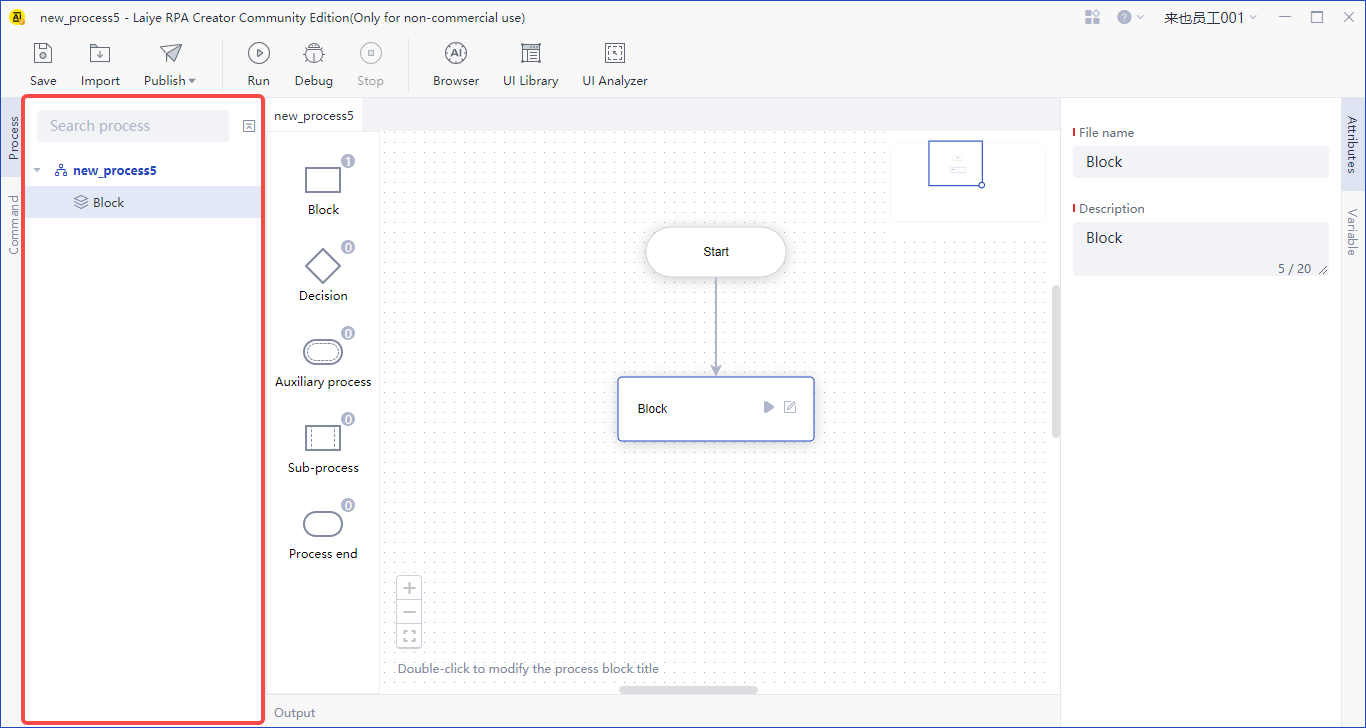The width and height of the screenshot is (1366, 728).
Task: Open the layout grid icon in the title bar
Action: click(1092, 17)
